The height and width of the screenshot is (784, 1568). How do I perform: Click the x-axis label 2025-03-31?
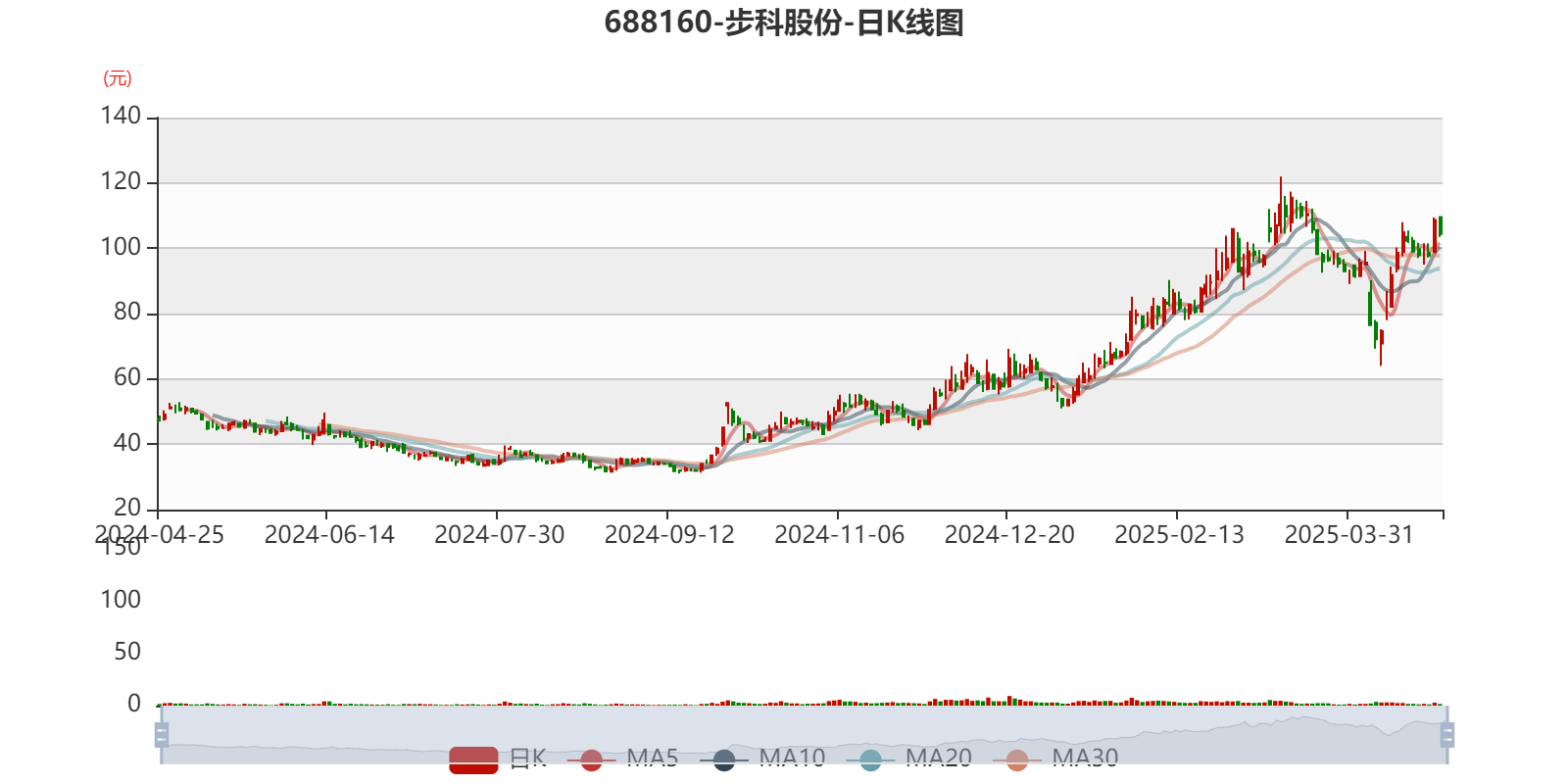(x=1349, y=534)
